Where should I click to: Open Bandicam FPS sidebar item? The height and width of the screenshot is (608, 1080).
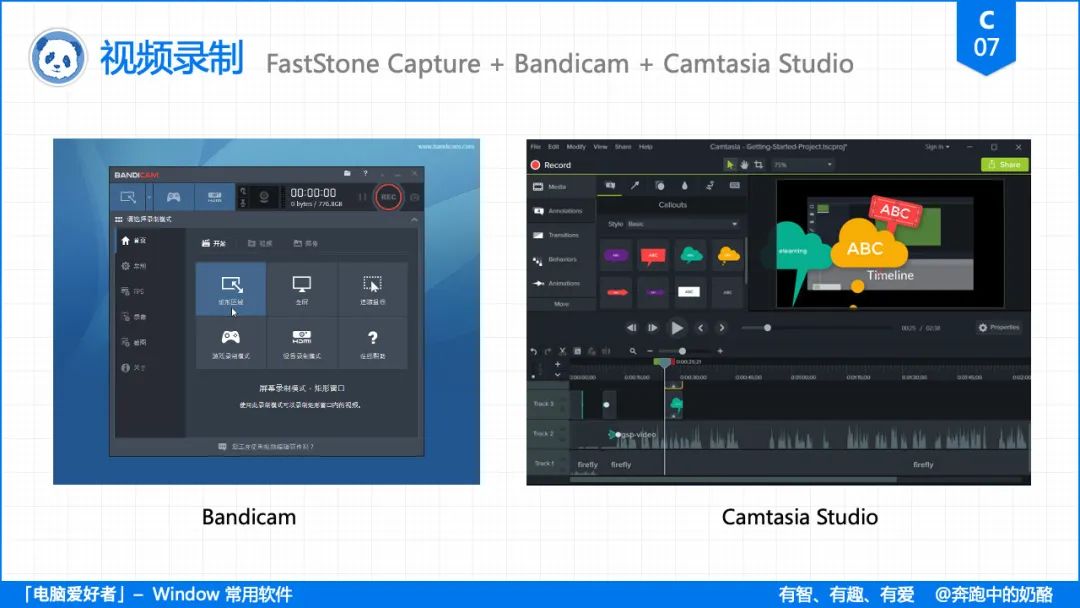tap(134, 291)
